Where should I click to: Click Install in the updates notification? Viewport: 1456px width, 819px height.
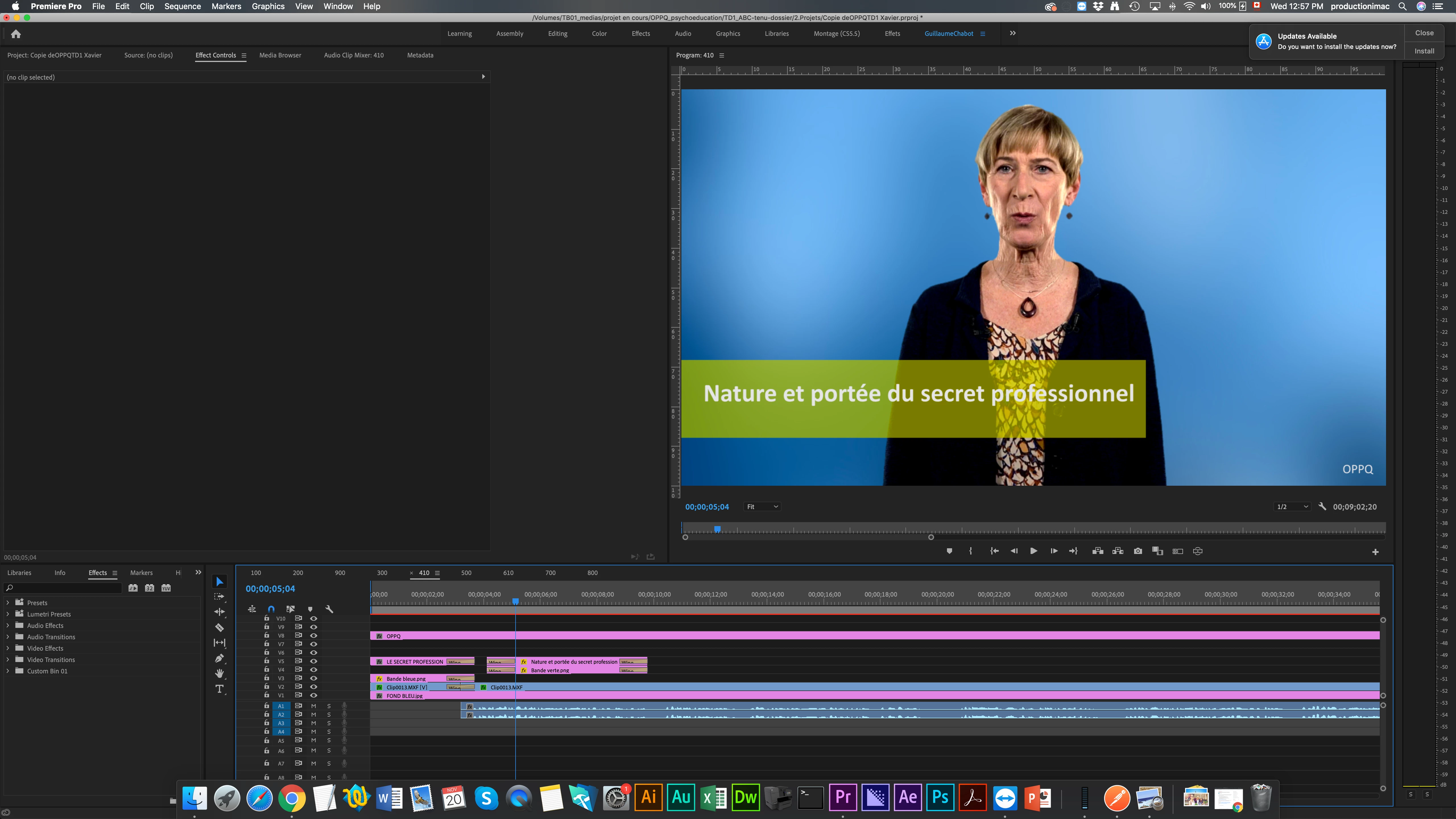1424,51
